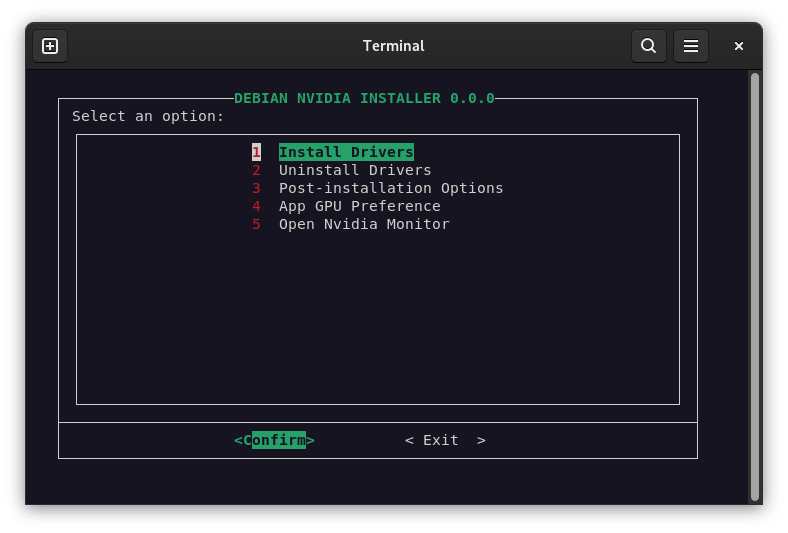Click the red number 4 hotkey
Screen dimensions: 788x533
256,206
